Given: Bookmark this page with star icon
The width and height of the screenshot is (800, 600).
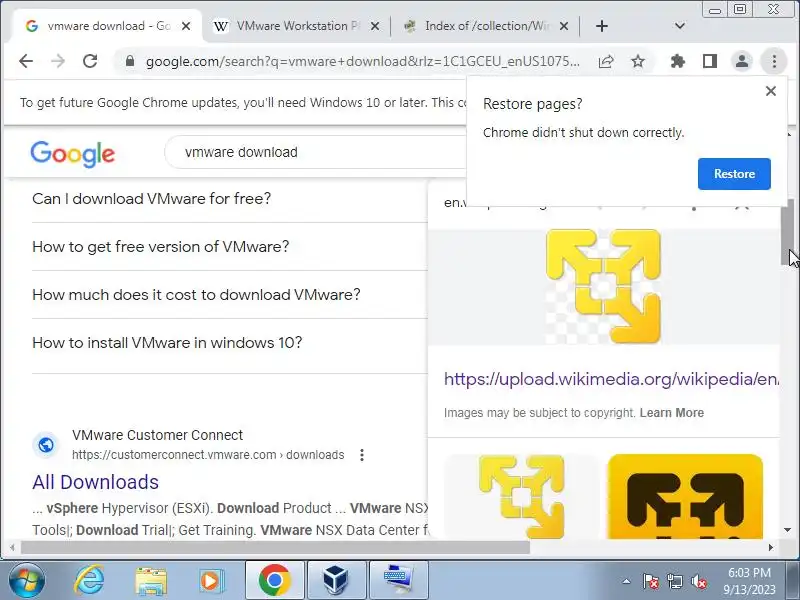Looking at the screenshot, I should pyautogui.click(x=638, y=62).
